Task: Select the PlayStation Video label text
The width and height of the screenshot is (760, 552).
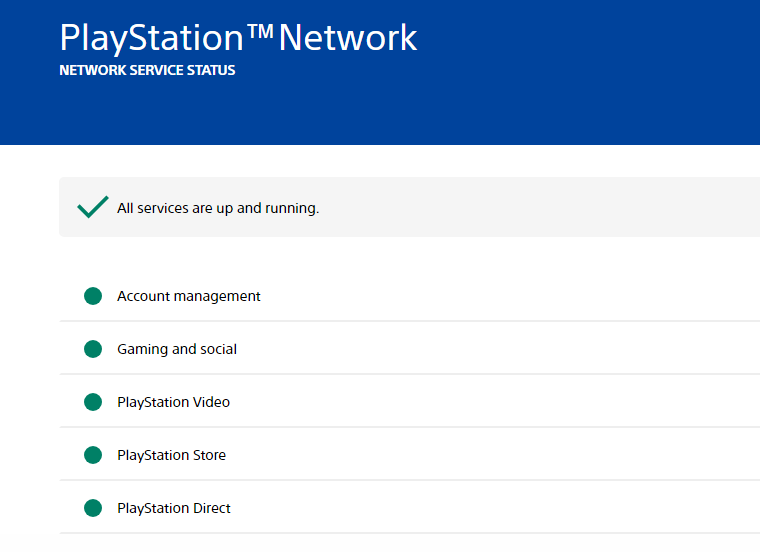Action: pyautogui.click(x=174, y=402)
